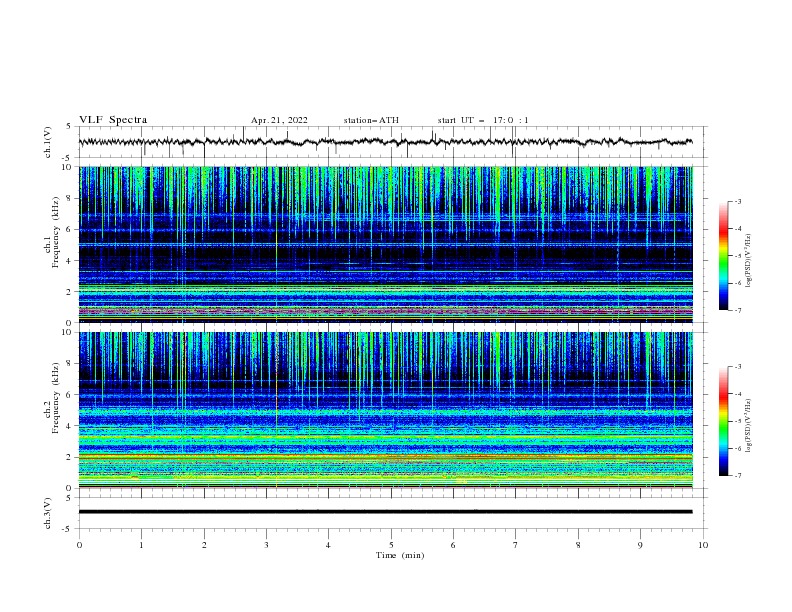Click the '3' tick on the time axis
The image size is (792, 612).
point(266,545)
